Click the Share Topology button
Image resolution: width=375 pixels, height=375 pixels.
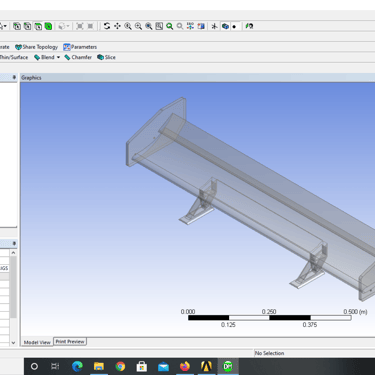(x=36, y=47)
